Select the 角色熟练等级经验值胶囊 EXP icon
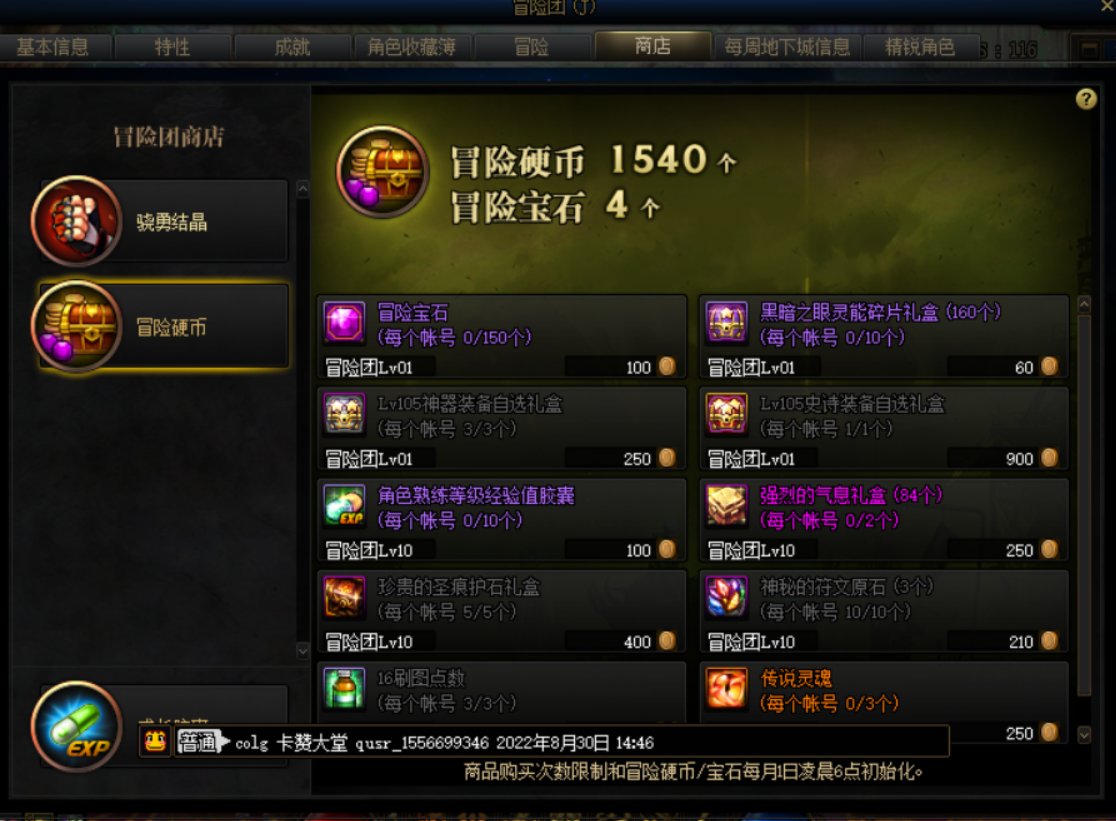Image resolution: width=1116 pixels, height=821 pixels. pyautogui.click(x=344, y=506)
